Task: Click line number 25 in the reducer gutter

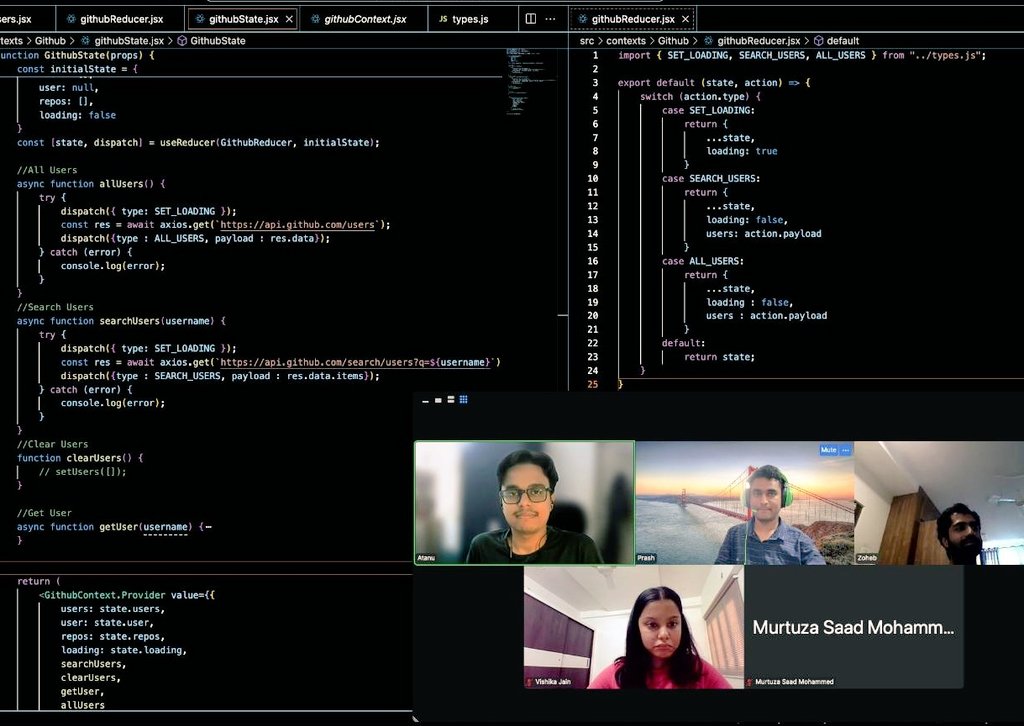Action: click(x=592, y=385)
